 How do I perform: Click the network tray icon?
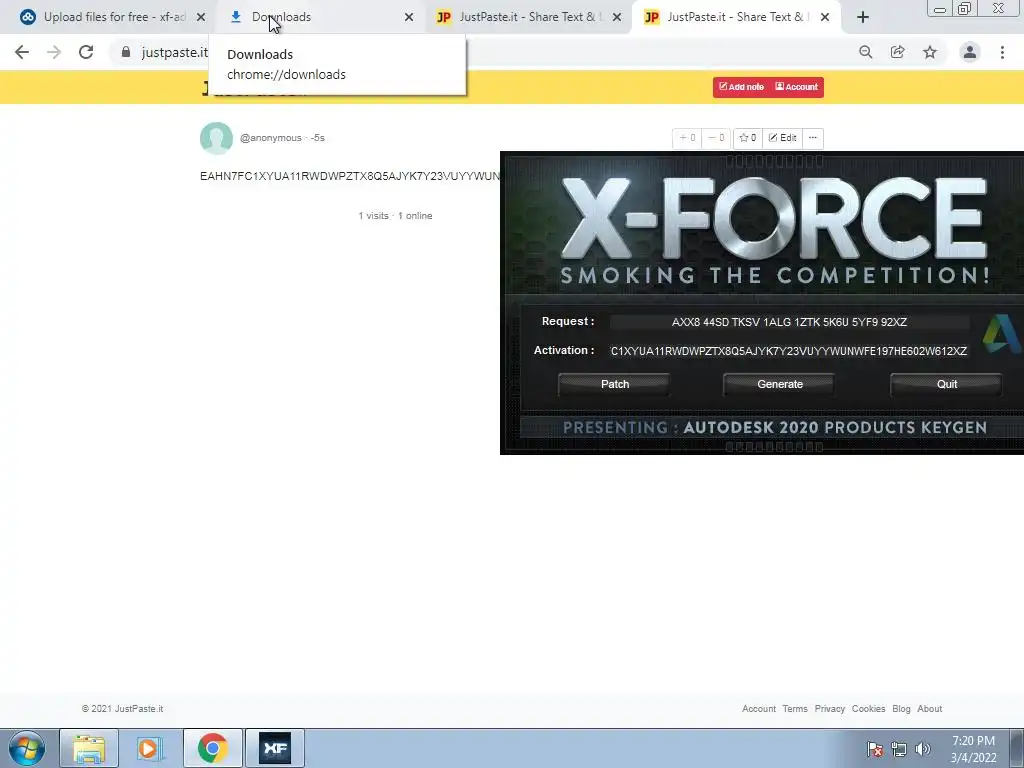899,749
